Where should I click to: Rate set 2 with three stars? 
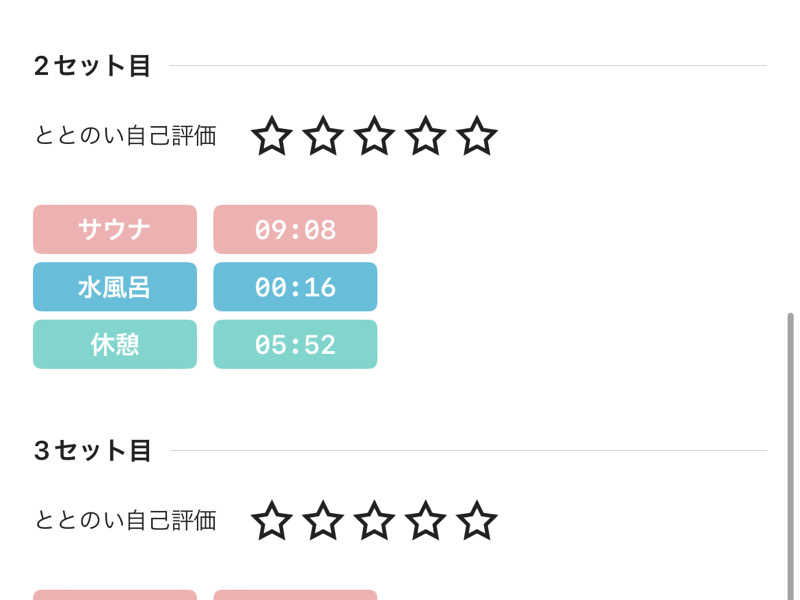(x=374, y=136)
